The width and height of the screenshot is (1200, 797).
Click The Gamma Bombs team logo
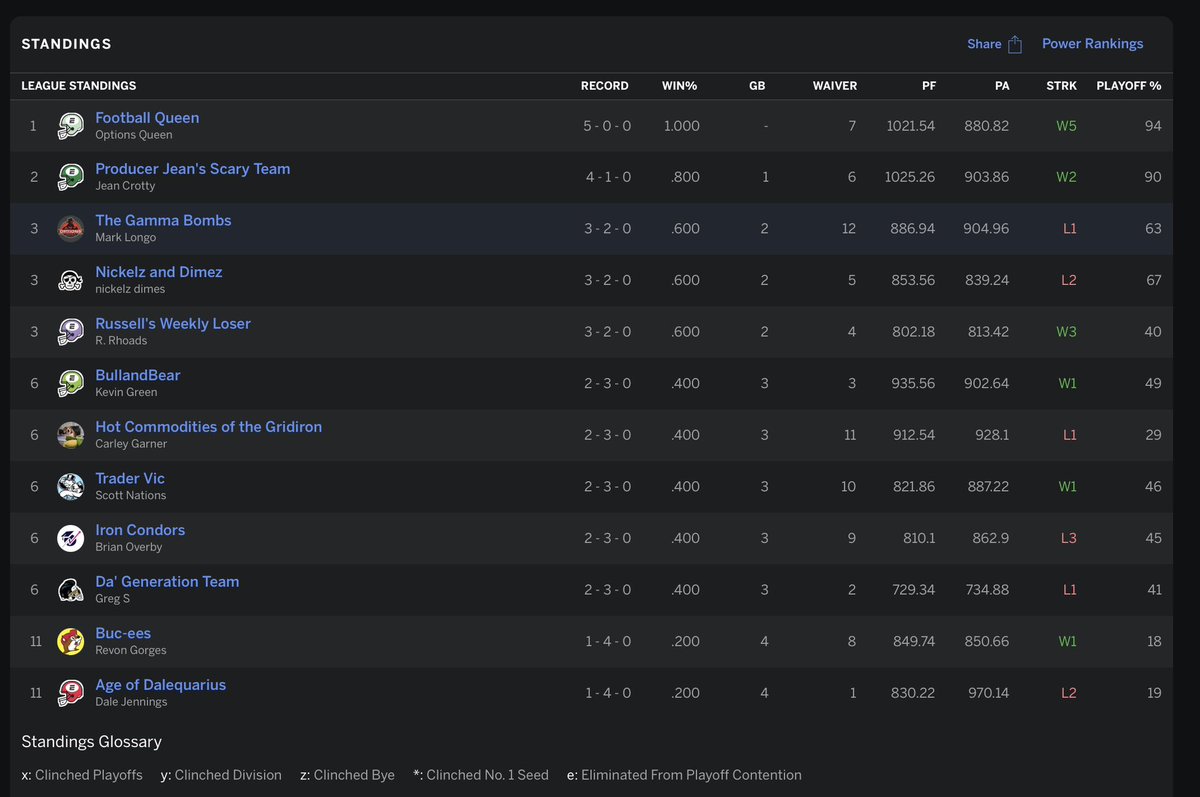tap(70, 228)
